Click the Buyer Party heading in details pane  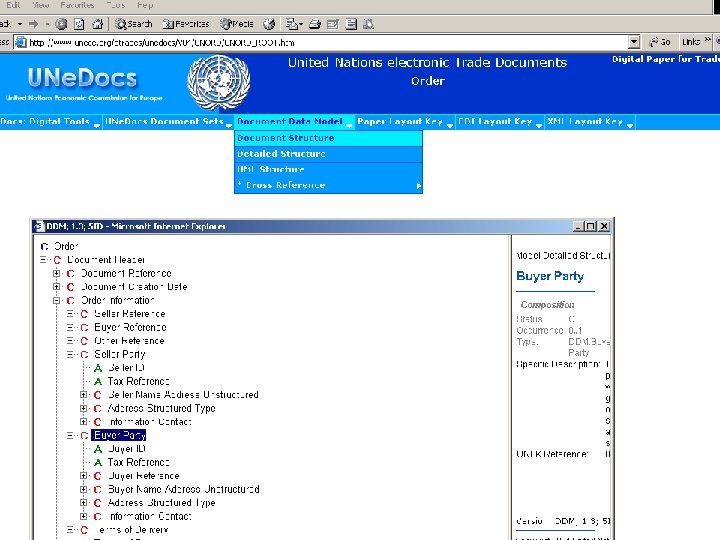click(x=550, y=276)
